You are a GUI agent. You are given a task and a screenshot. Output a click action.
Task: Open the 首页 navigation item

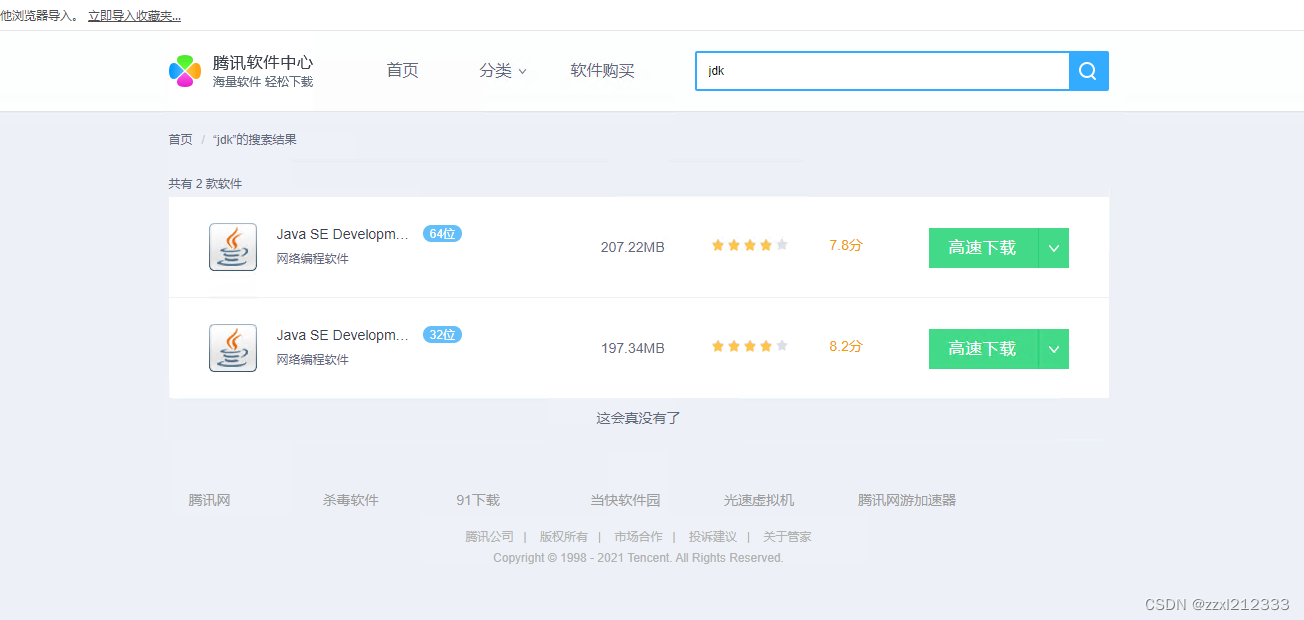(x=403, y=71)
